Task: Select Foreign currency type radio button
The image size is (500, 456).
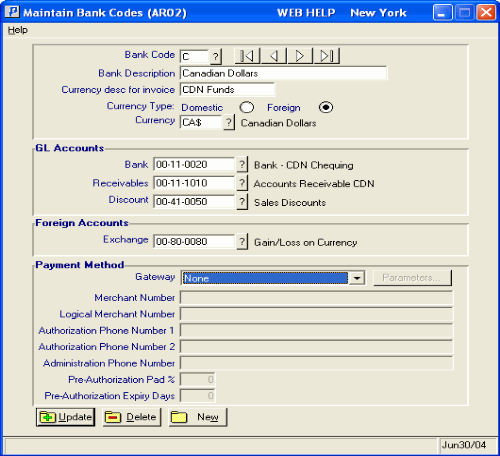Action: tap(326, 107)
